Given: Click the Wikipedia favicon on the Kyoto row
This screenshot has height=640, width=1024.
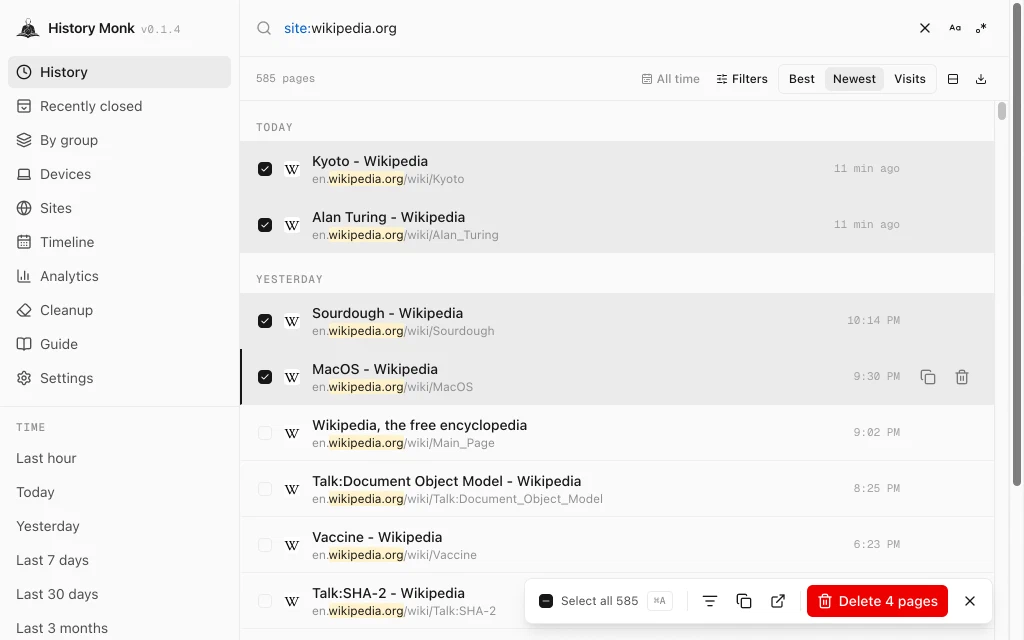Looking at the screenshot, I should click(292, 169).
